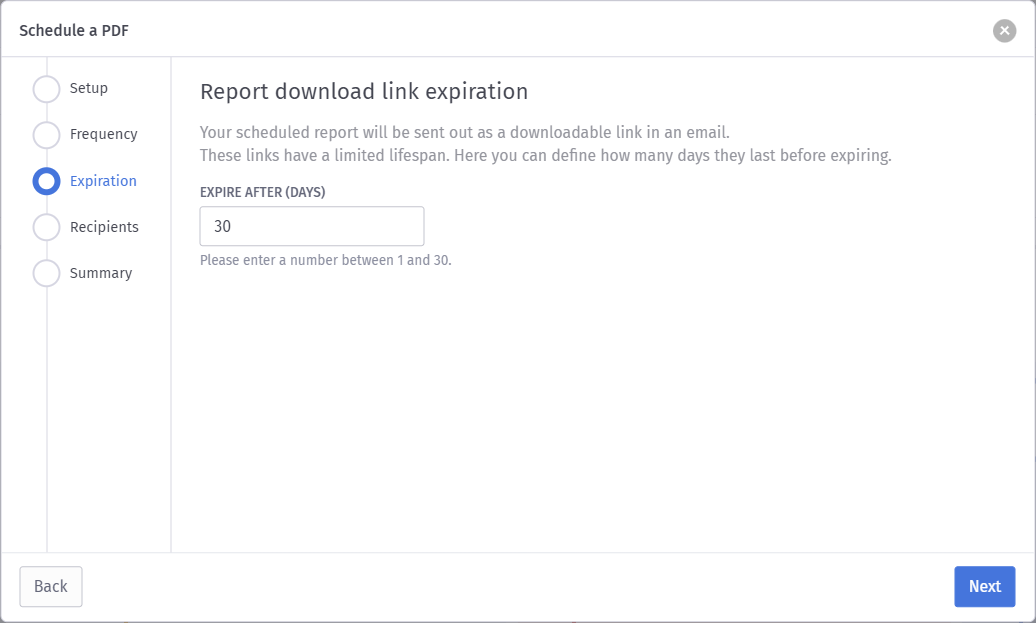Click the active Expiration step circle
The width and height of the screenshot is (1036, 623).
(x=46, y=181)
